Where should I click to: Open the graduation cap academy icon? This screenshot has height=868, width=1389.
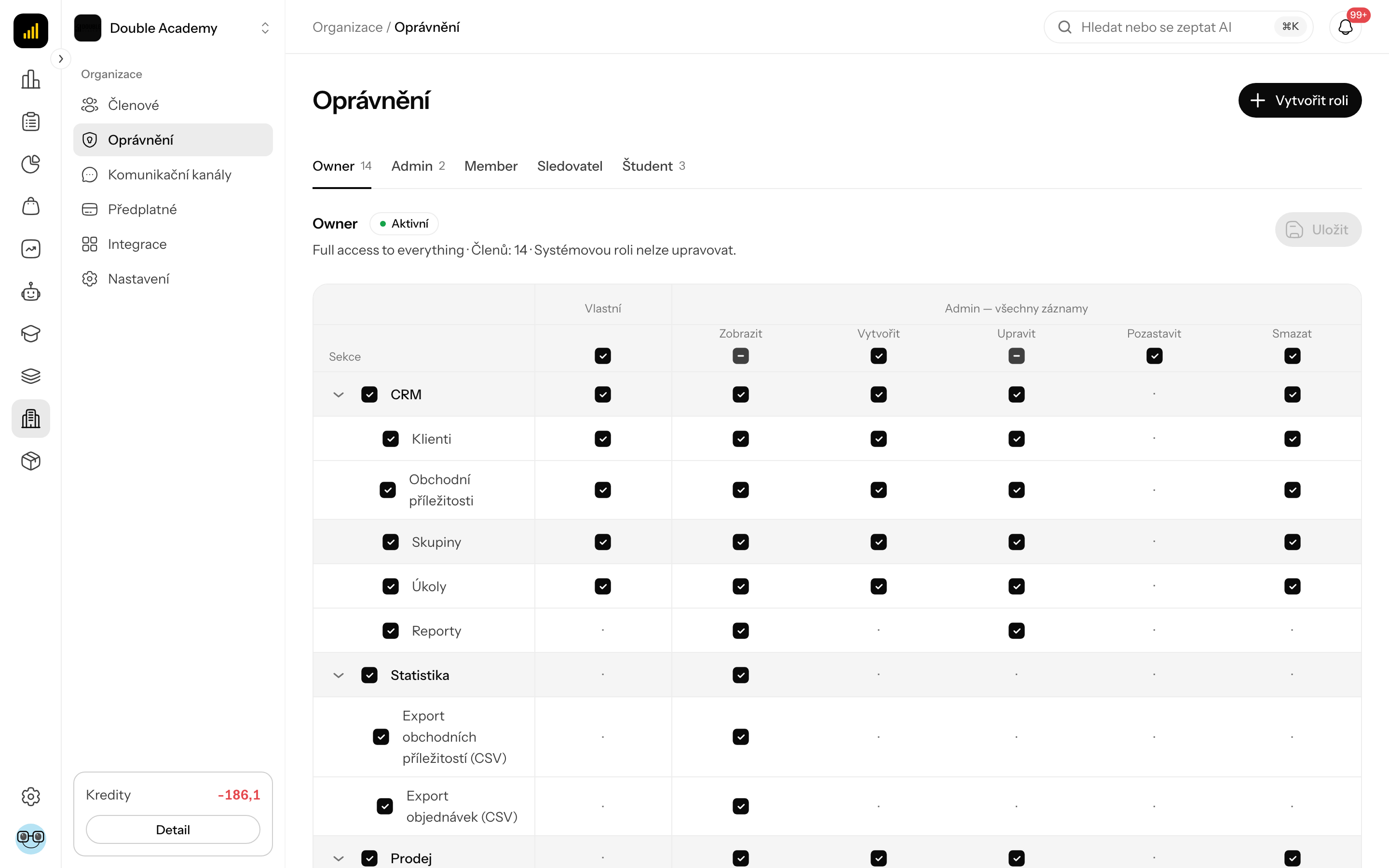(30, 334)
